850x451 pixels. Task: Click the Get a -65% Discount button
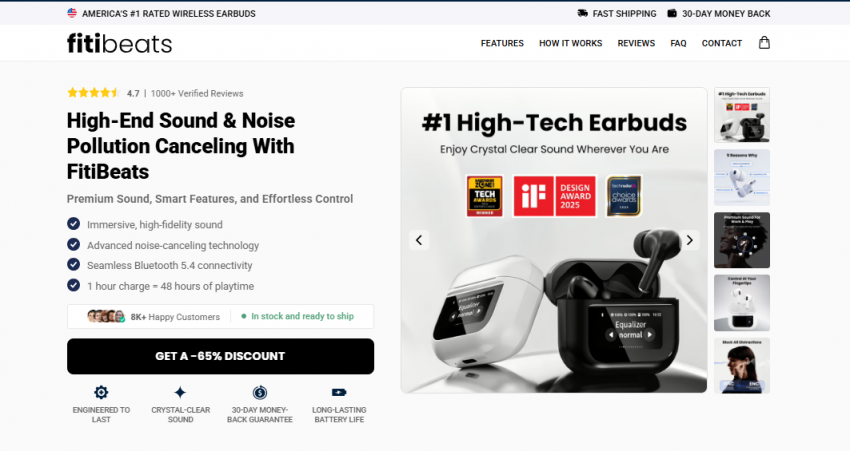[x=221, y=356]
